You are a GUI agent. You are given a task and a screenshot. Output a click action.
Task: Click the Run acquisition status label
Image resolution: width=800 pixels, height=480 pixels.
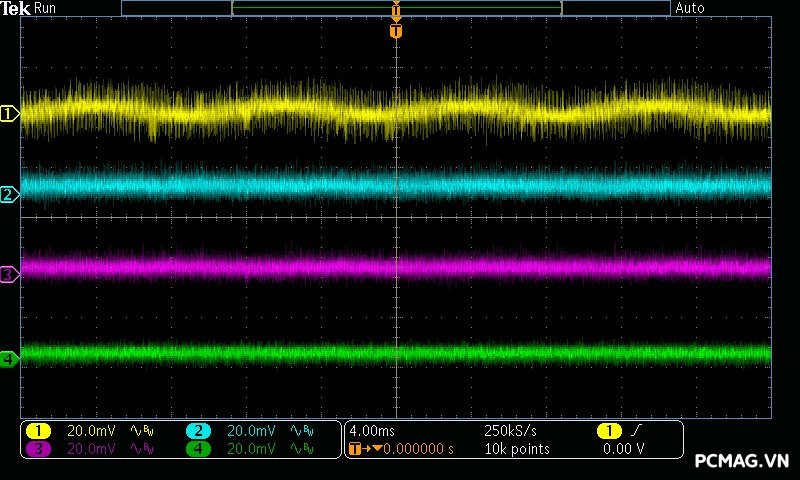(46, 8)
